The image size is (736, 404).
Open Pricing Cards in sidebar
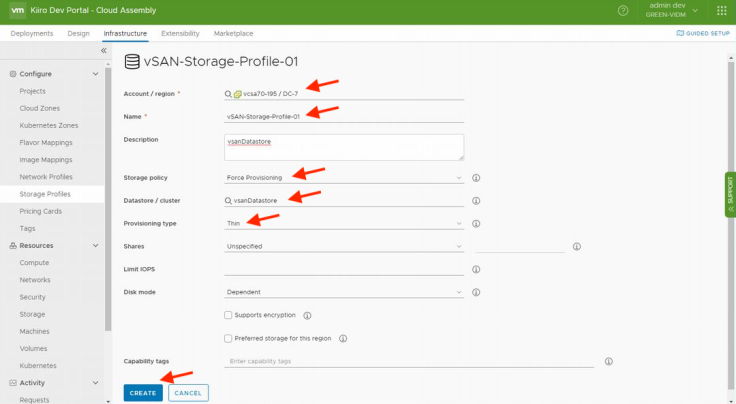(x=41, y=211)
